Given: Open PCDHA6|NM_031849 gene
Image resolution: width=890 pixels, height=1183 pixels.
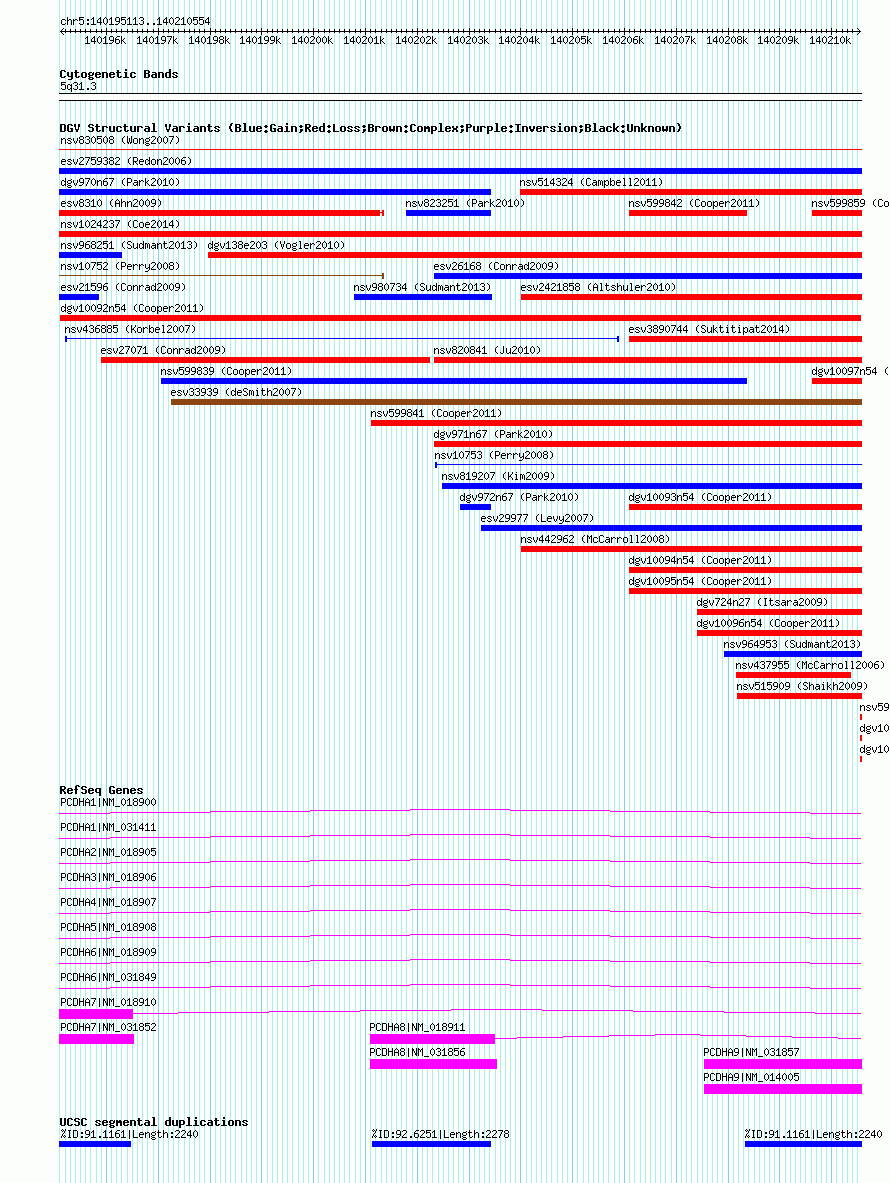Looking at the screenshot, I should [460, 987].
